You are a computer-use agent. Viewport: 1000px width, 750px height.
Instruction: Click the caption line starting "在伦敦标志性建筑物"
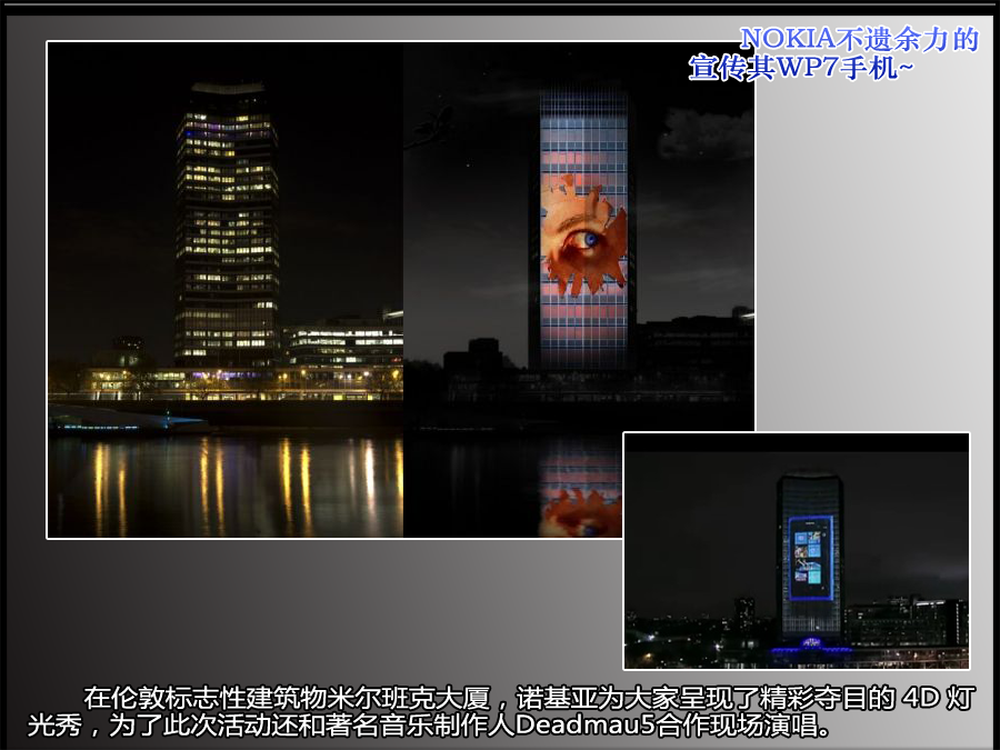(x=529, y=698)
